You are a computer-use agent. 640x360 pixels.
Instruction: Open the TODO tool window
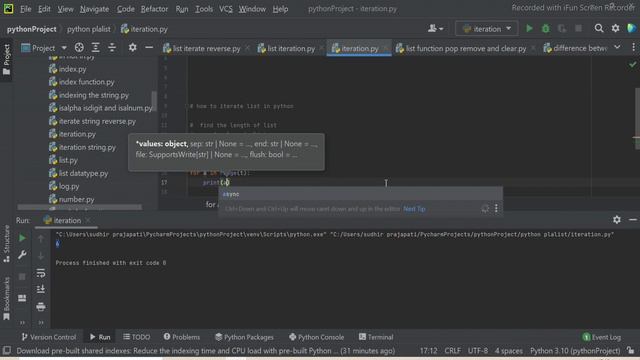click(137, 337)
